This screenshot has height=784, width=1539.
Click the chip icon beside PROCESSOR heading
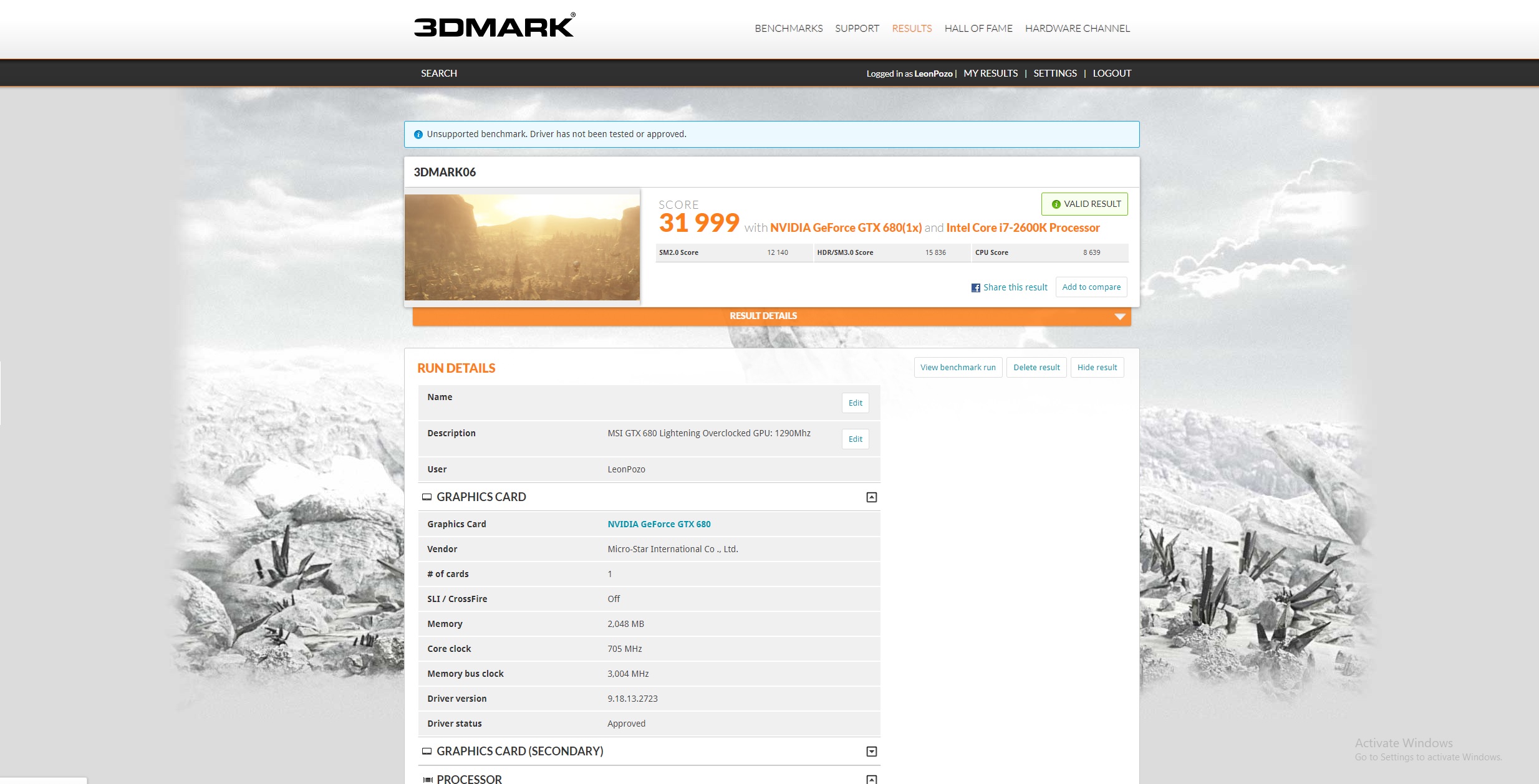pyautogui.click(x=427, y=780)
